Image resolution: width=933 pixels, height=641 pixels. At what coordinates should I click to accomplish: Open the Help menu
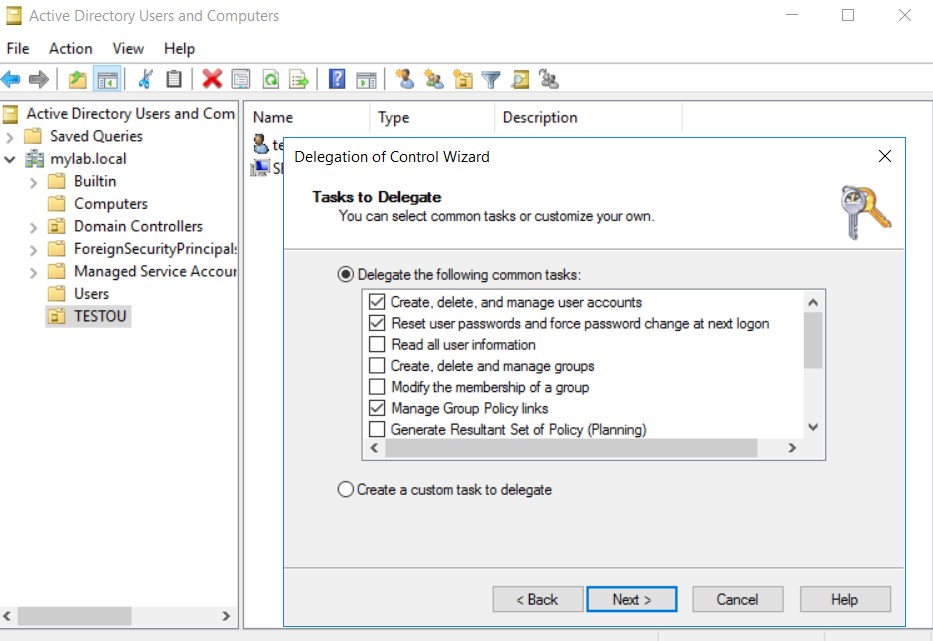(179, 49)
